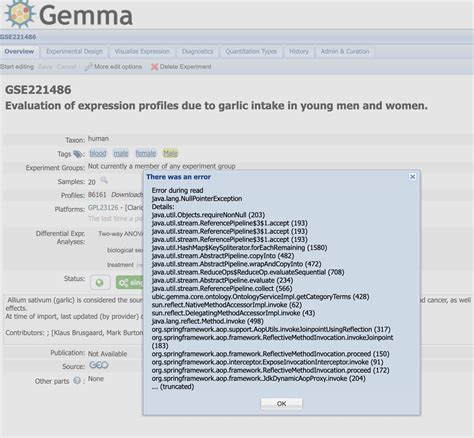
Task: Click the Downloads link beside Profiles
Action: (127, 194)
